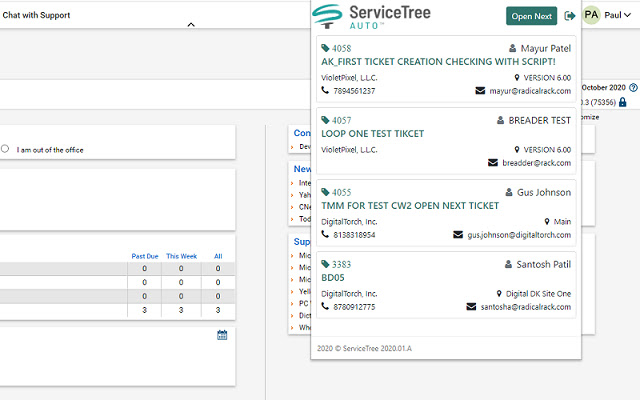640x400 pixels.
Task: Click Santosh Patil contact name
Action: click(x=543, y=264)
